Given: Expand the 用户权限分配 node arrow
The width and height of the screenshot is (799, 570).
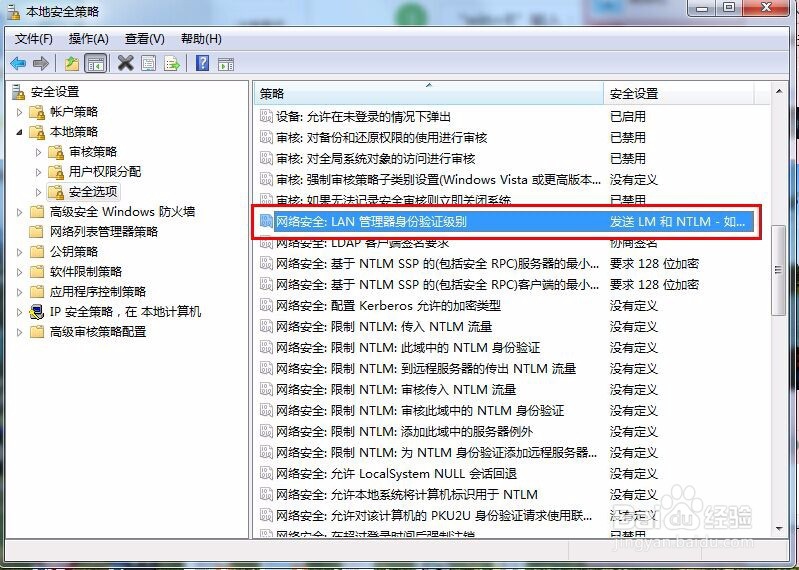Looking at the screenshot, I should coord(38,172).
